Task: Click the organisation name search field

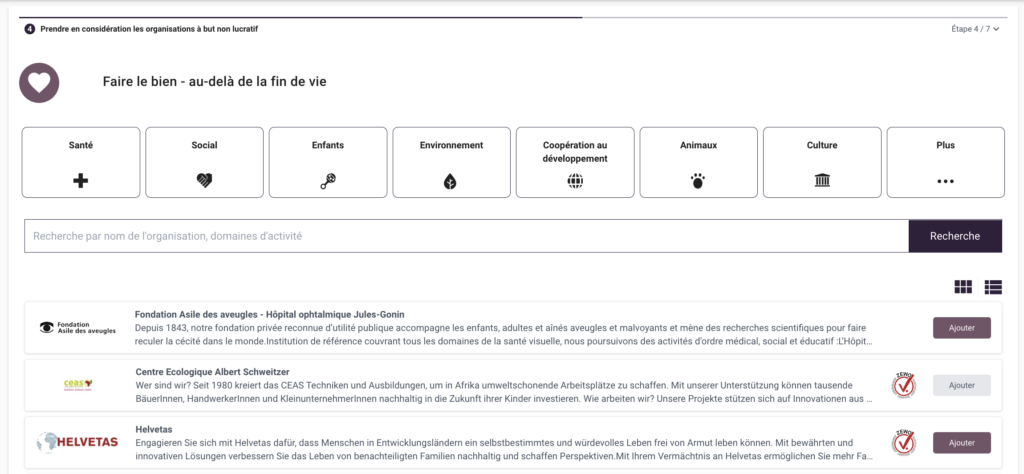Action: [x=466, y=236]
